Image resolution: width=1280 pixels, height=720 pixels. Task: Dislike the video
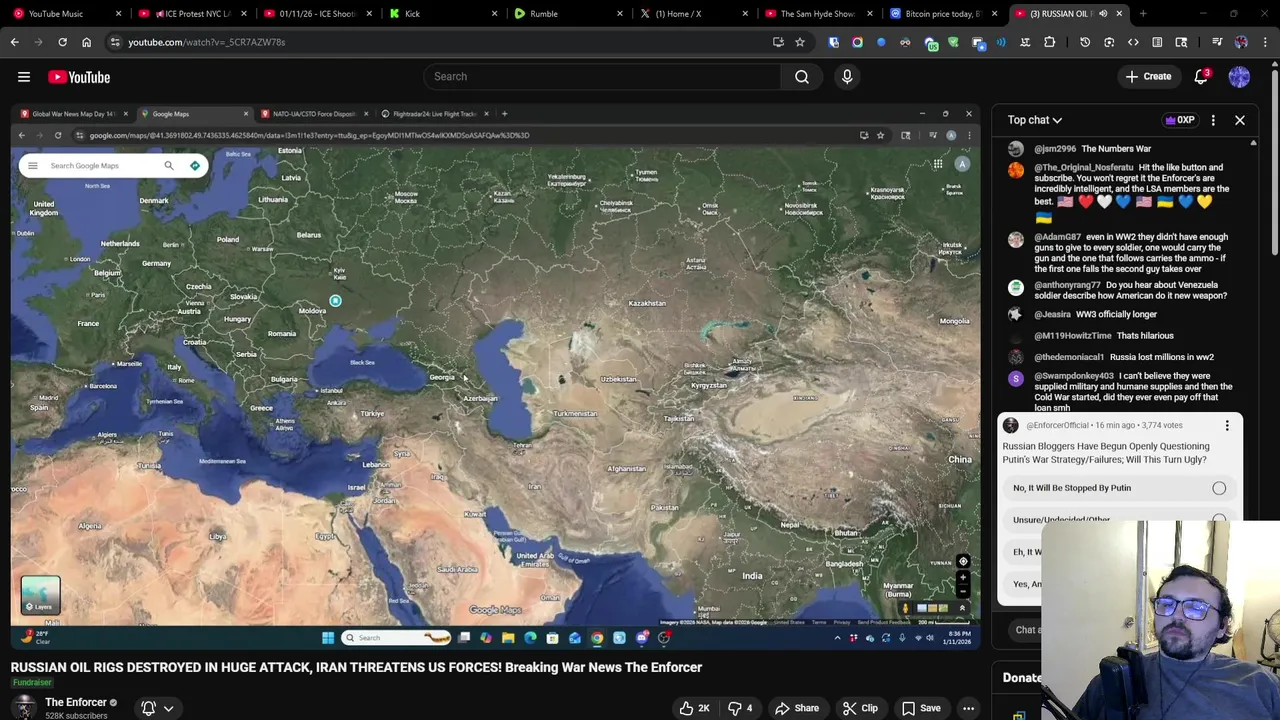742,708
